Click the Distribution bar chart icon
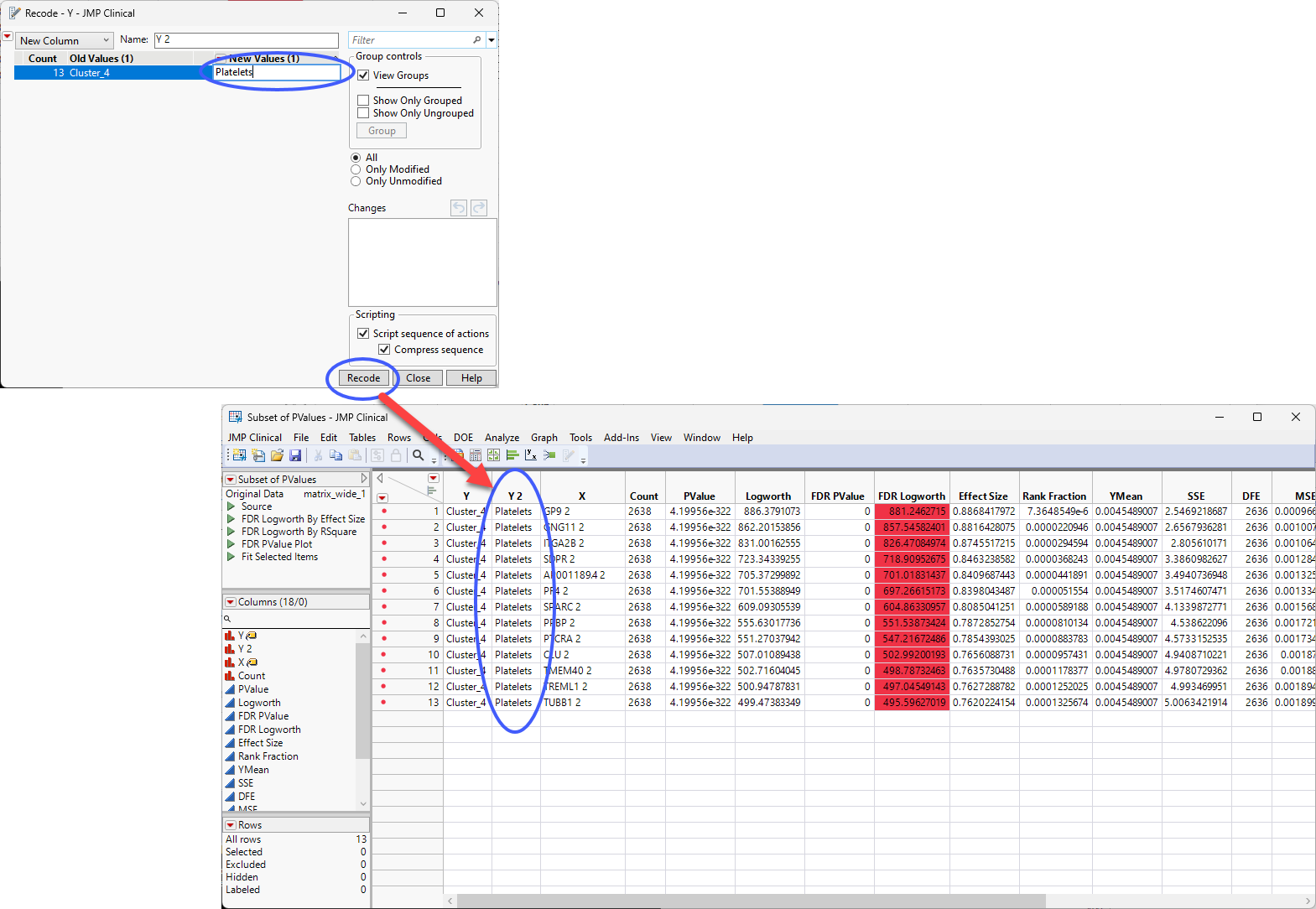This screenshot has height=909, width=1316. 512,455
